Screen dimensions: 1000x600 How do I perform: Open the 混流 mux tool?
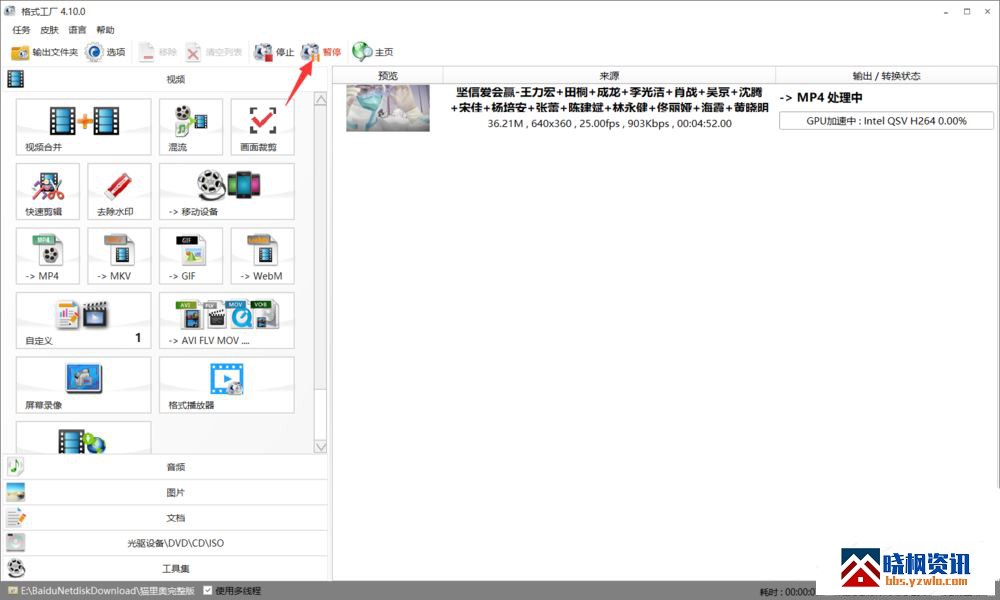(191, 126)
